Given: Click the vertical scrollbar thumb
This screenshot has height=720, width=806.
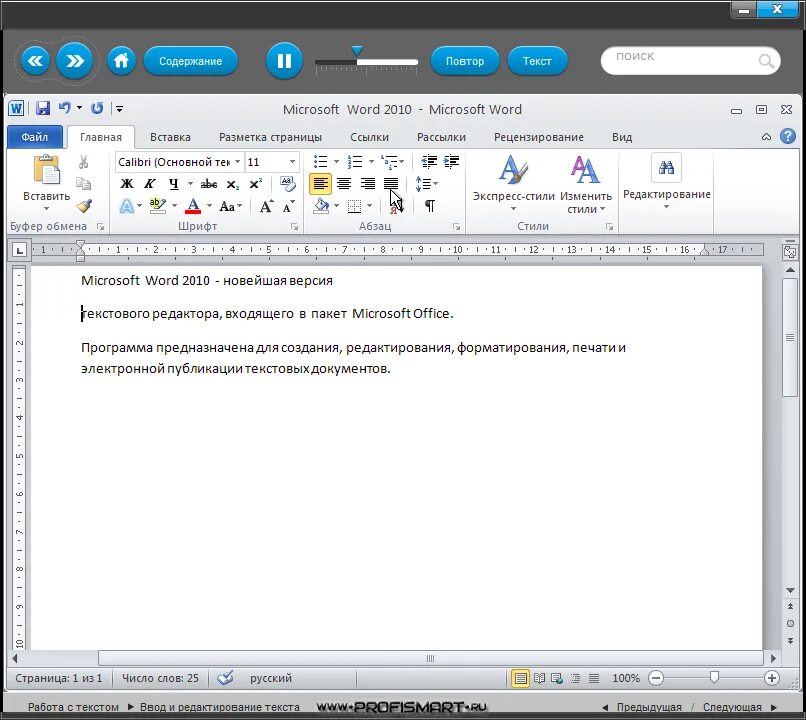Looking at the screenshot, I should (x=790, y=337).
